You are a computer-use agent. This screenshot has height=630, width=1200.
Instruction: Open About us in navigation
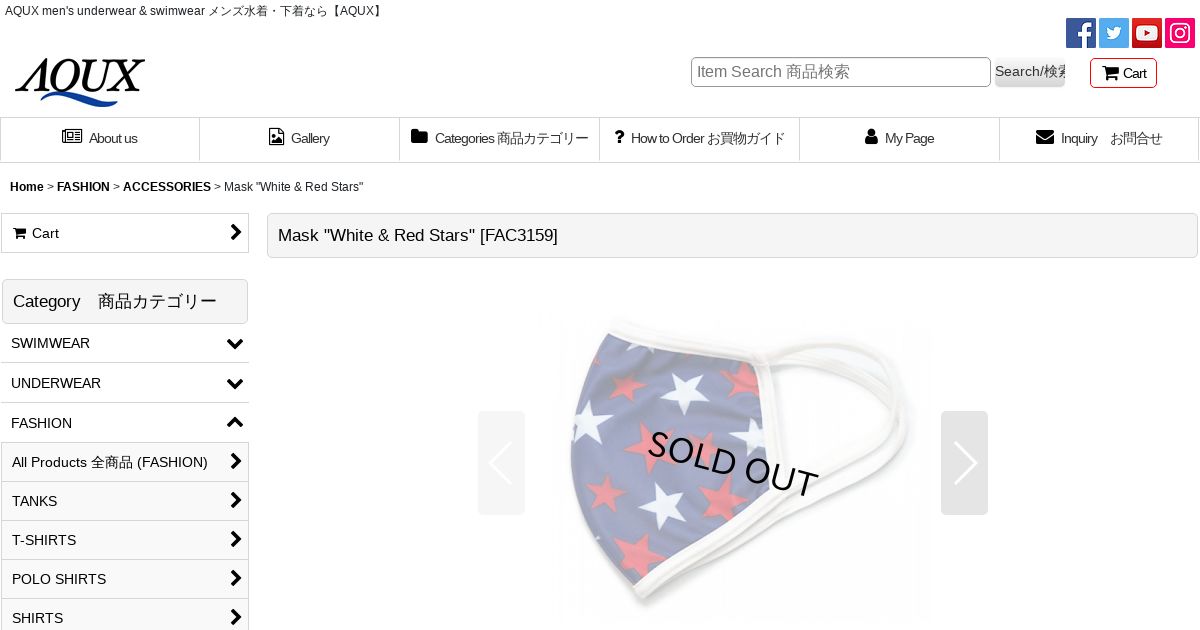(100, 138)
